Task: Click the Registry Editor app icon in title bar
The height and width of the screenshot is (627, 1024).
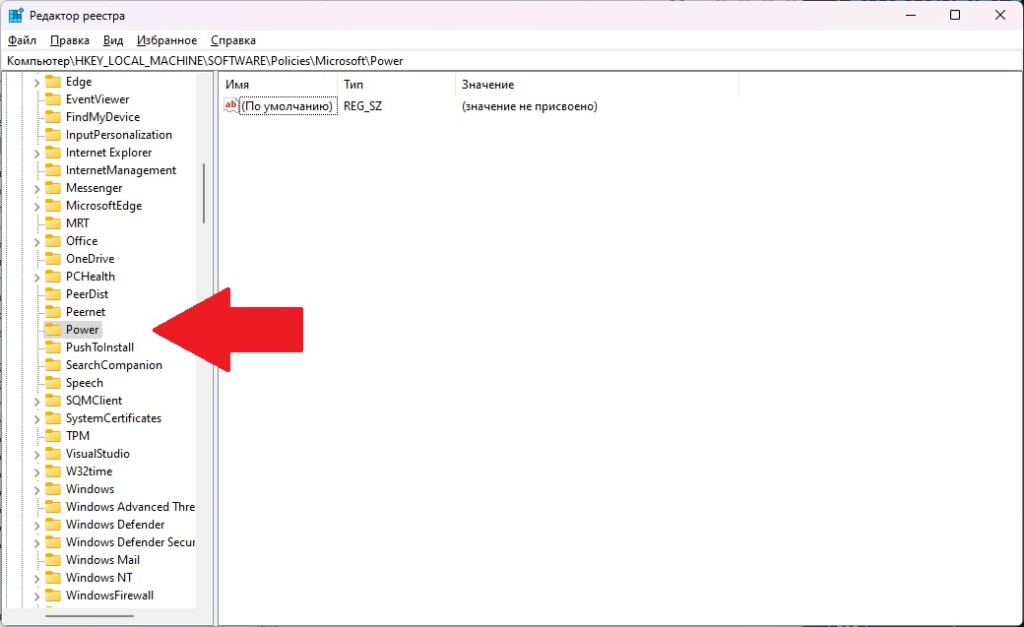Action: pyautogui.click(x=16, y=16)
